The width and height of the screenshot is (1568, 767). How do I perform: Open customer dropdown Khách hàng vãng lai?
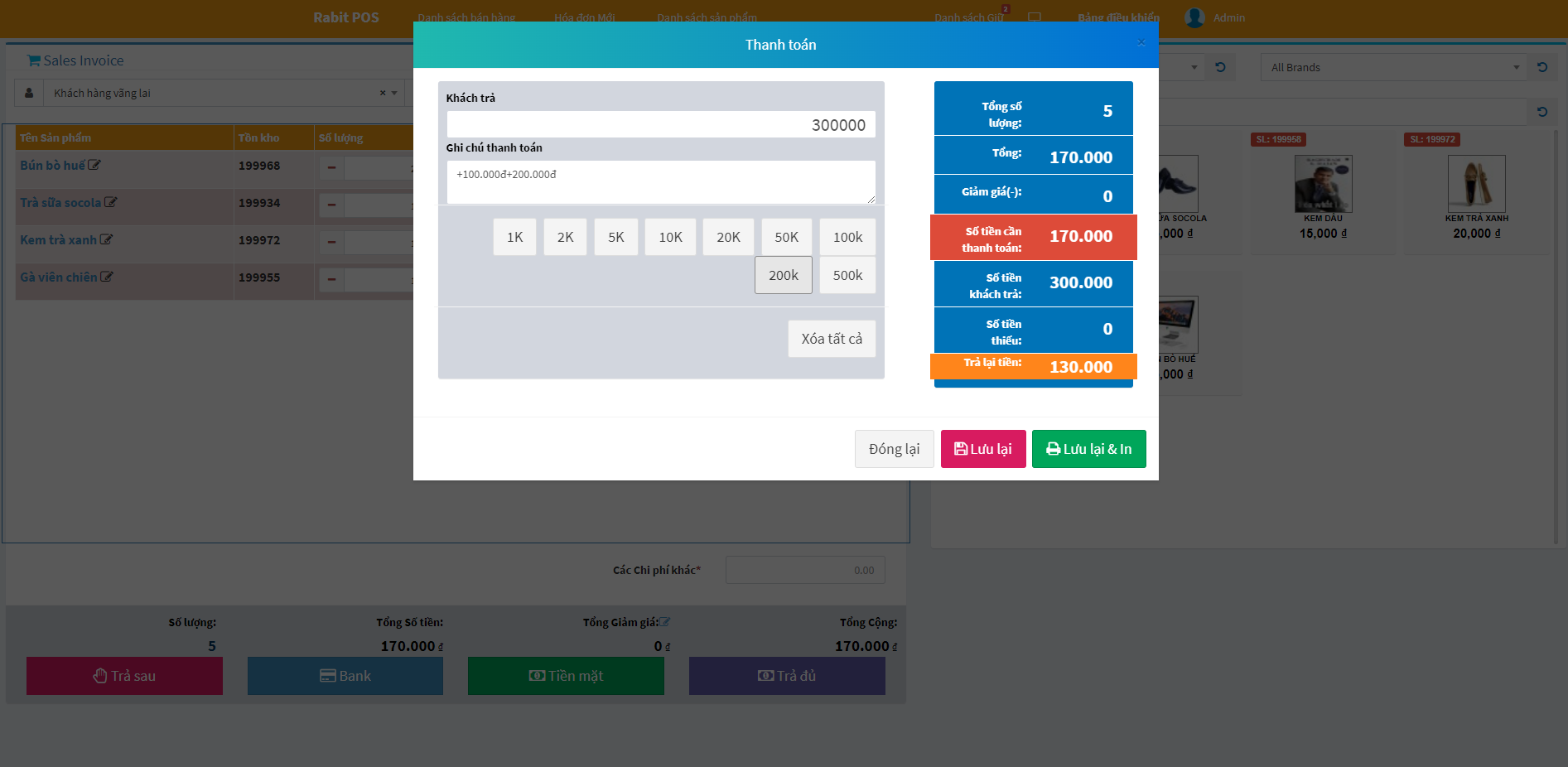point(224,93)
